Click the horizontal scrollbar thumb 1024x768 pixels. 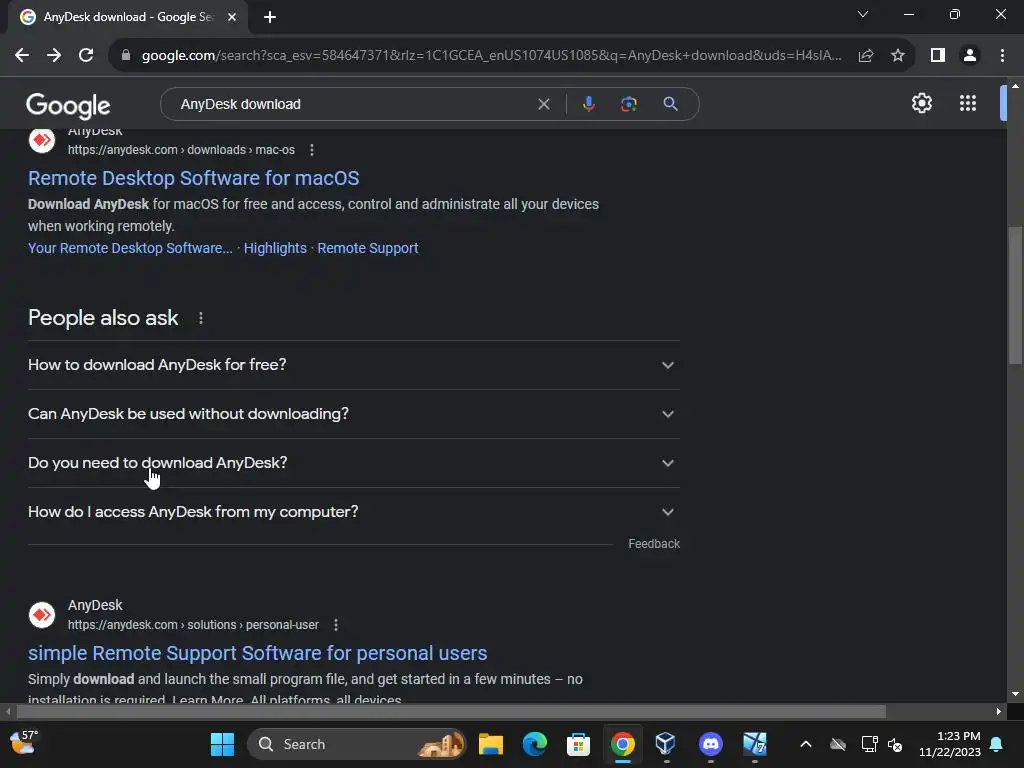click(451, 711)
